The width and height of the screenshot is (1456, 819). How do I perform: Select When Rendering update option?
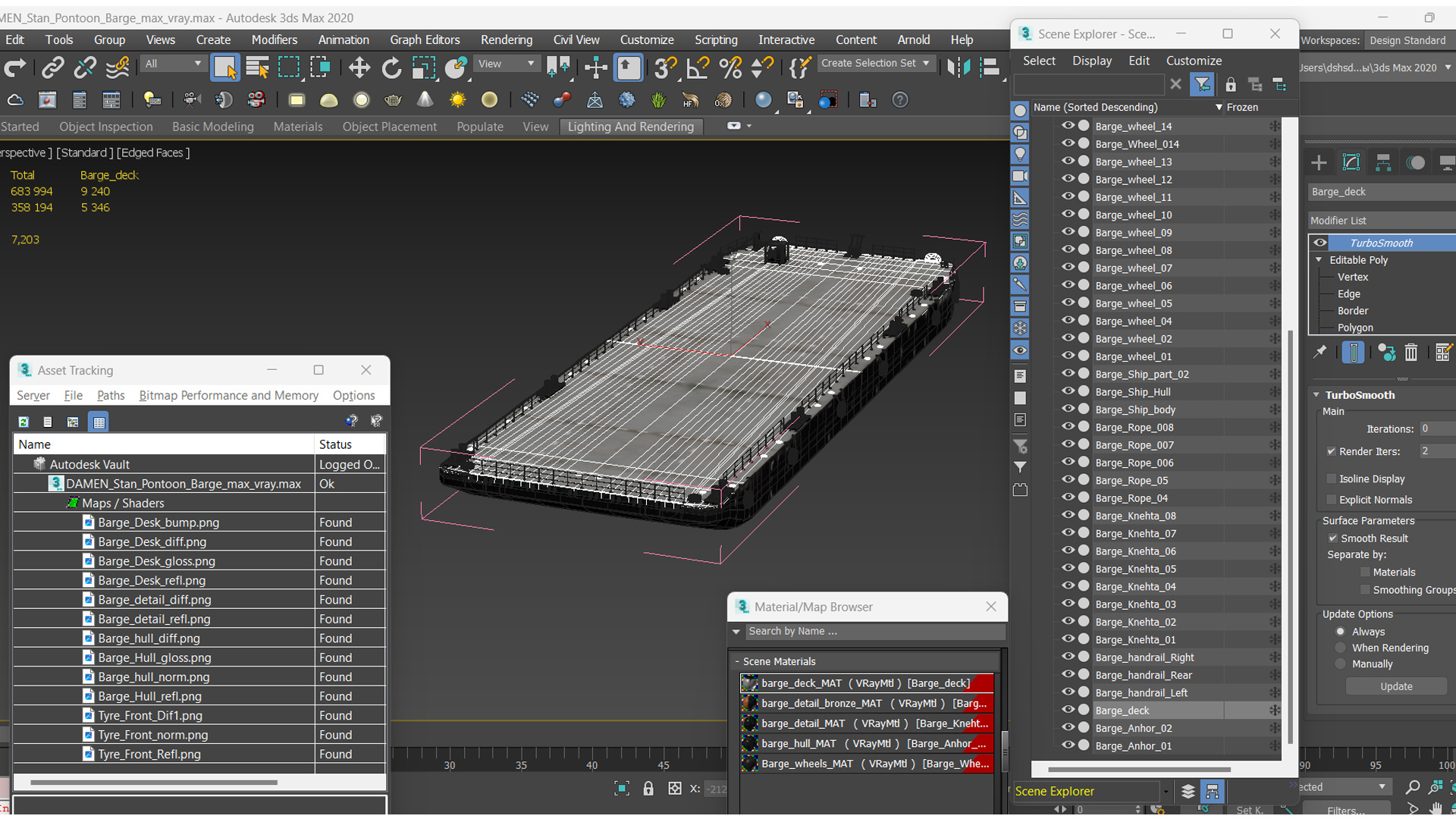click(x=1341, y=648)
